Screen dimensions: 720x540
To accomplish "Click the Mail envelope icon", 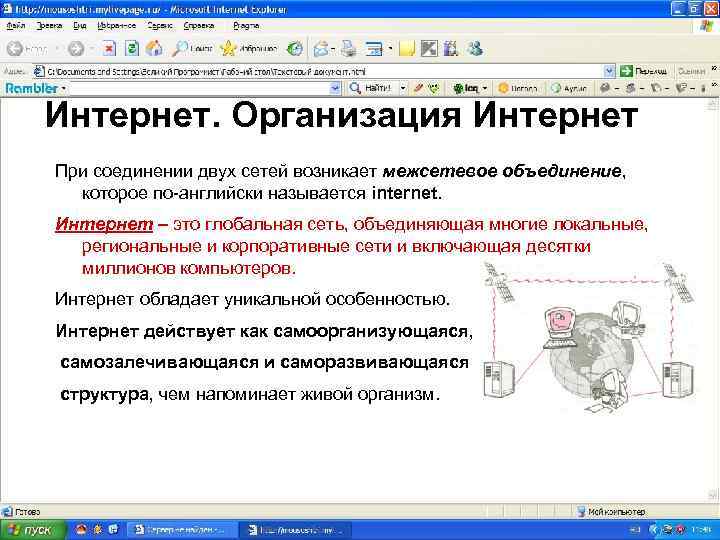I will click(321, 49).
